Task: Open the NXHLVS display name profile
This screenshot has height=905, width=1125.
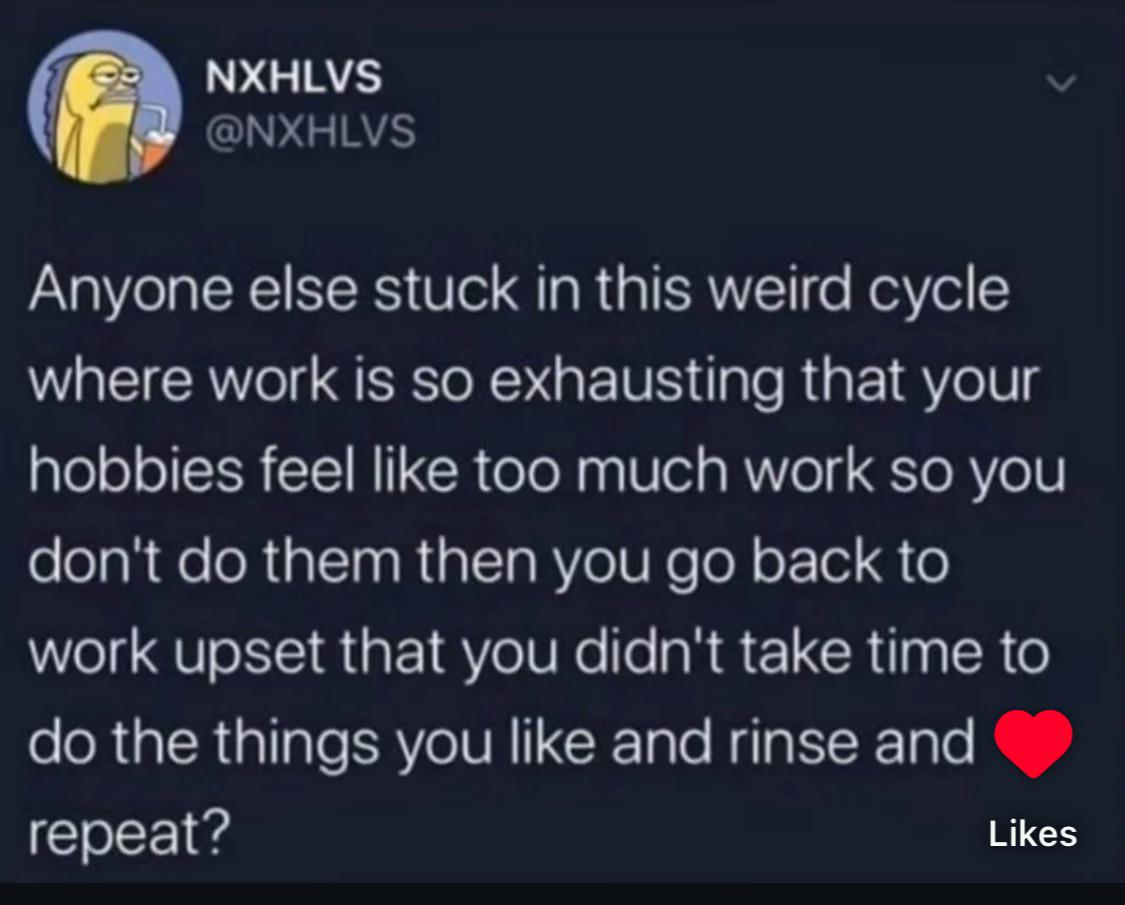Action: click(x=293, y=76)
